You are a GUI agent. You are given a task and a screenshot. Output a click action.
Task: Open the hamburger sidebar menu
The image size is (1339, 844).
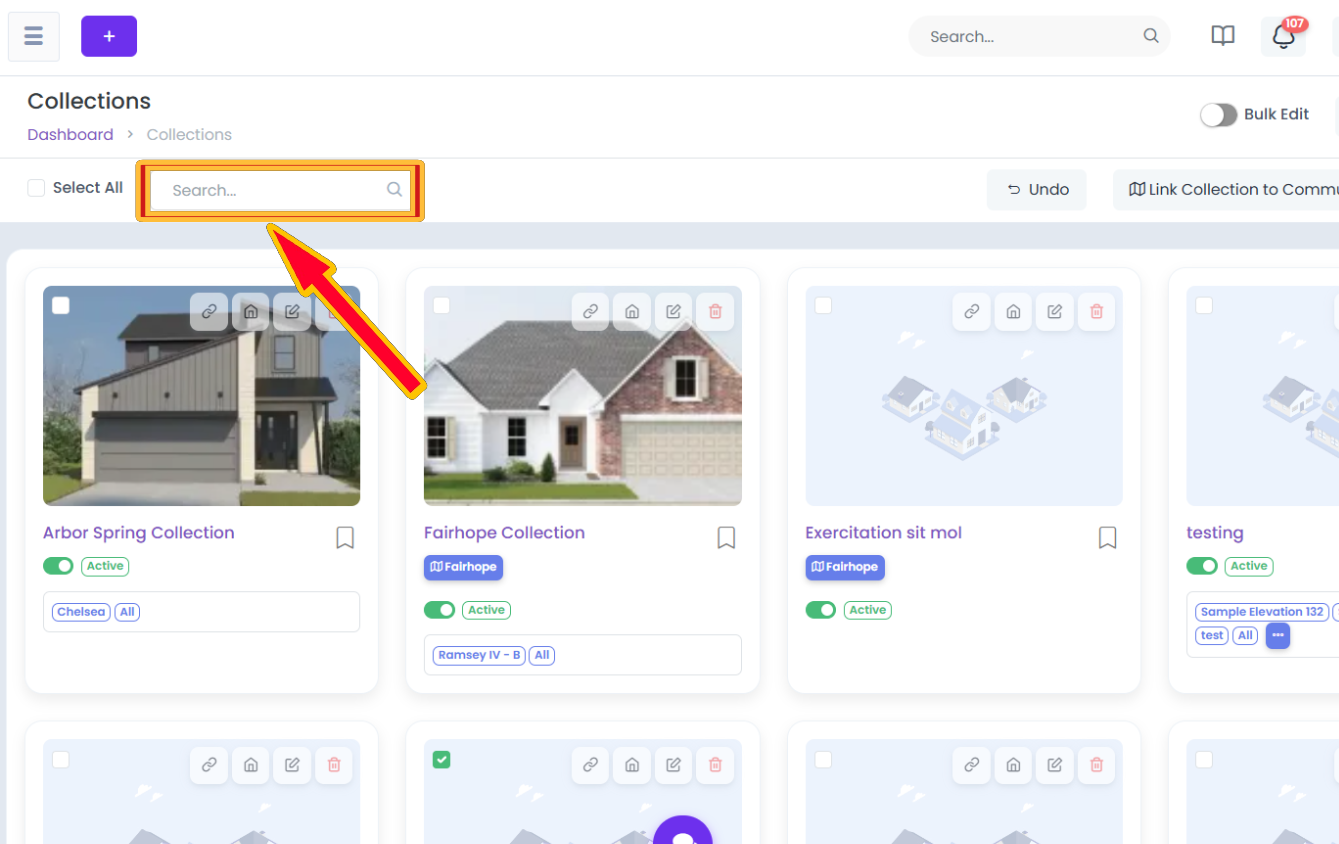(34, 37)
